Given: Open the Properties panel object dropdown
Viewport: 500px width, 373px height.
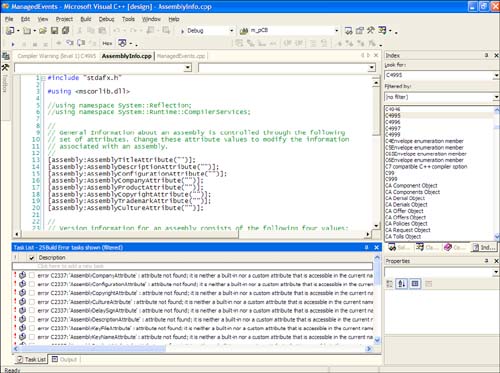Looking at the screenshot, I should pos(496,272).
